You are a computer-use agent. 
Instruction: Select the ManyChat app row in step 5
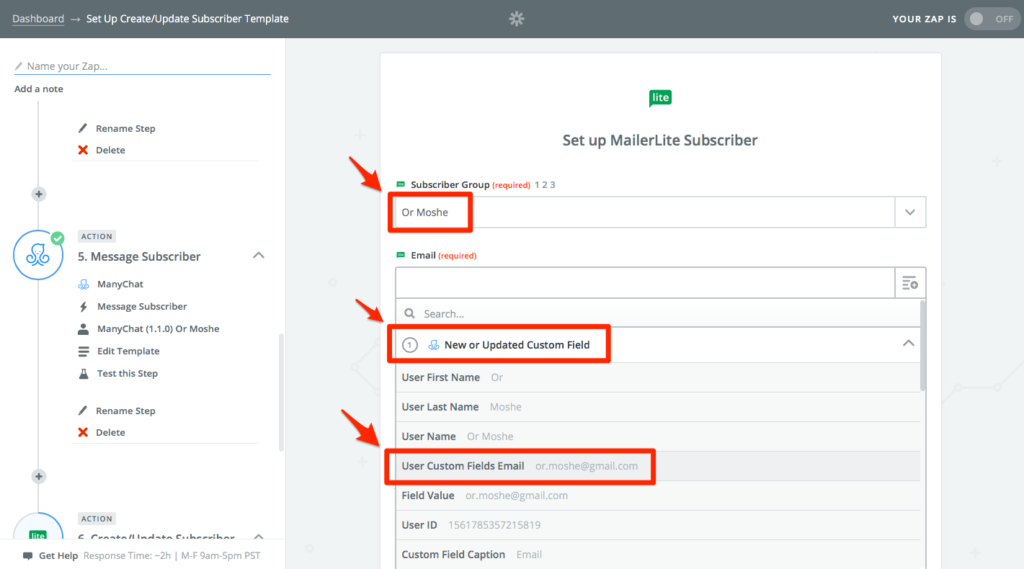pyautogui.click(x=120, y=284)
